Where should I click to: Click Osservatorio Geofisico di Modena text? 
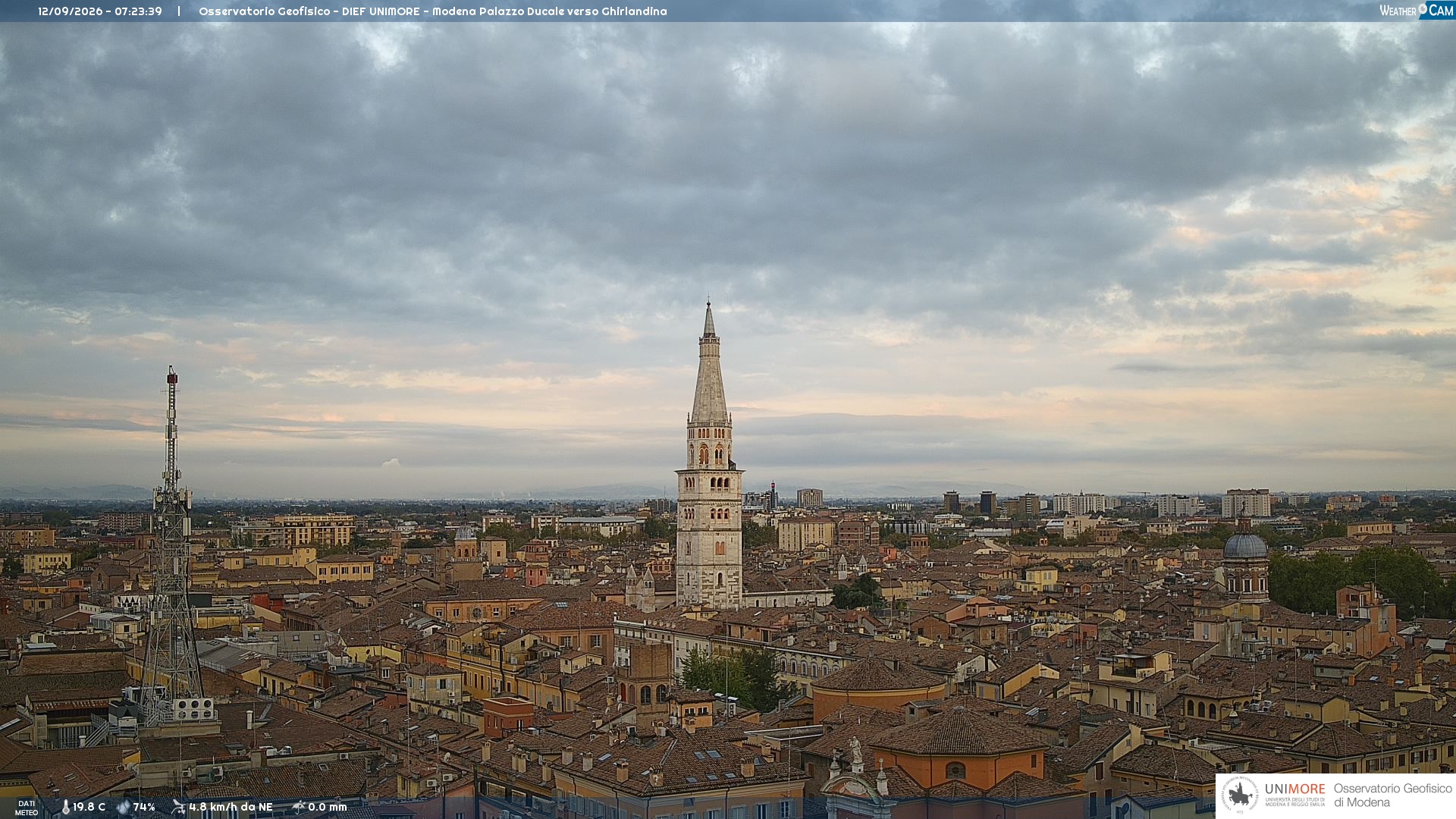(1392, 795)
